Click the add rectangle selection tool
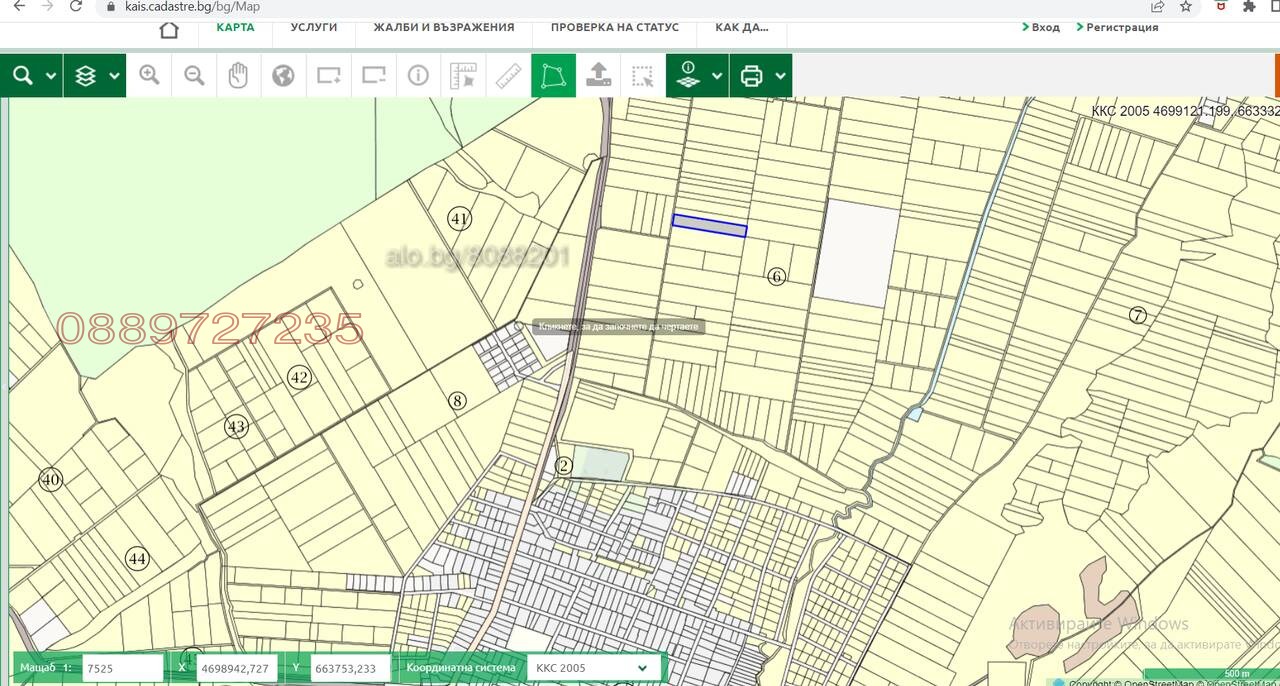1280x686 pixels. pos(328,75)
